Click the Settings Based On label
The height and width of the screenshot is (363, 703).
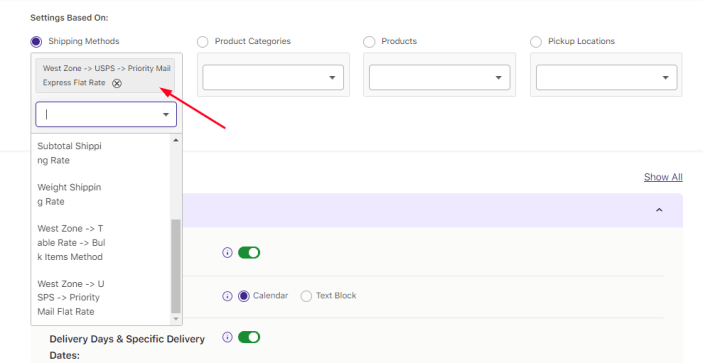69,18
